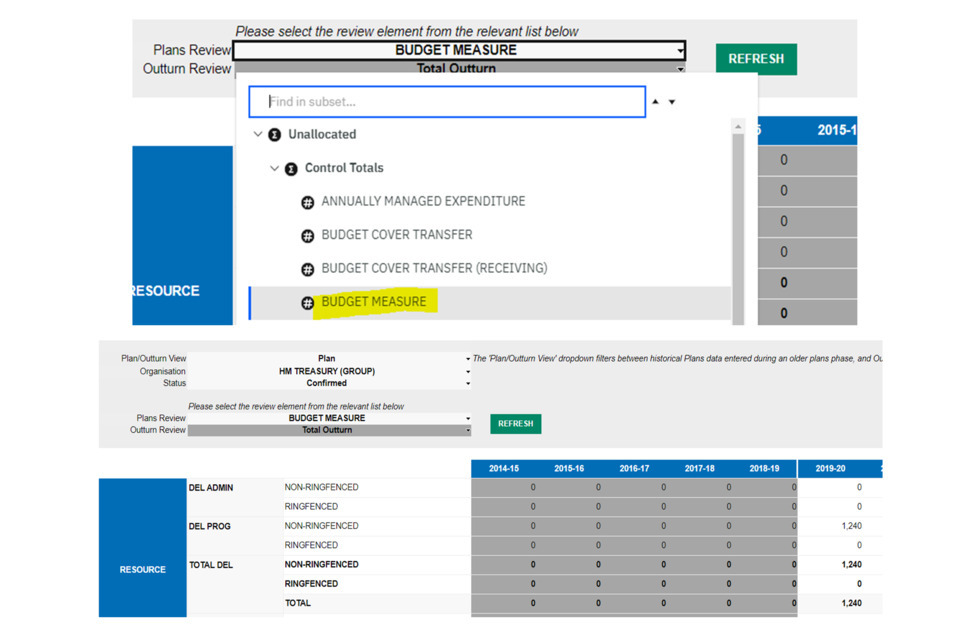Open the Organisation HM TREASURY (GROUP) dropdown
Screen dimensions: 960x640
(467, 371)
